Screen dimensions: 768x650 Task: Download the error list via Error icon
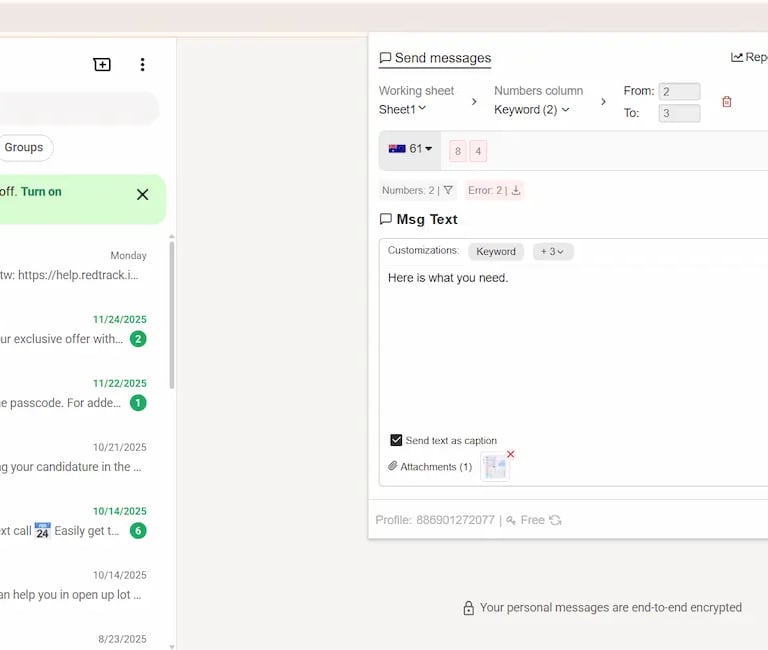pyautogui.click(x=516, y=190)
